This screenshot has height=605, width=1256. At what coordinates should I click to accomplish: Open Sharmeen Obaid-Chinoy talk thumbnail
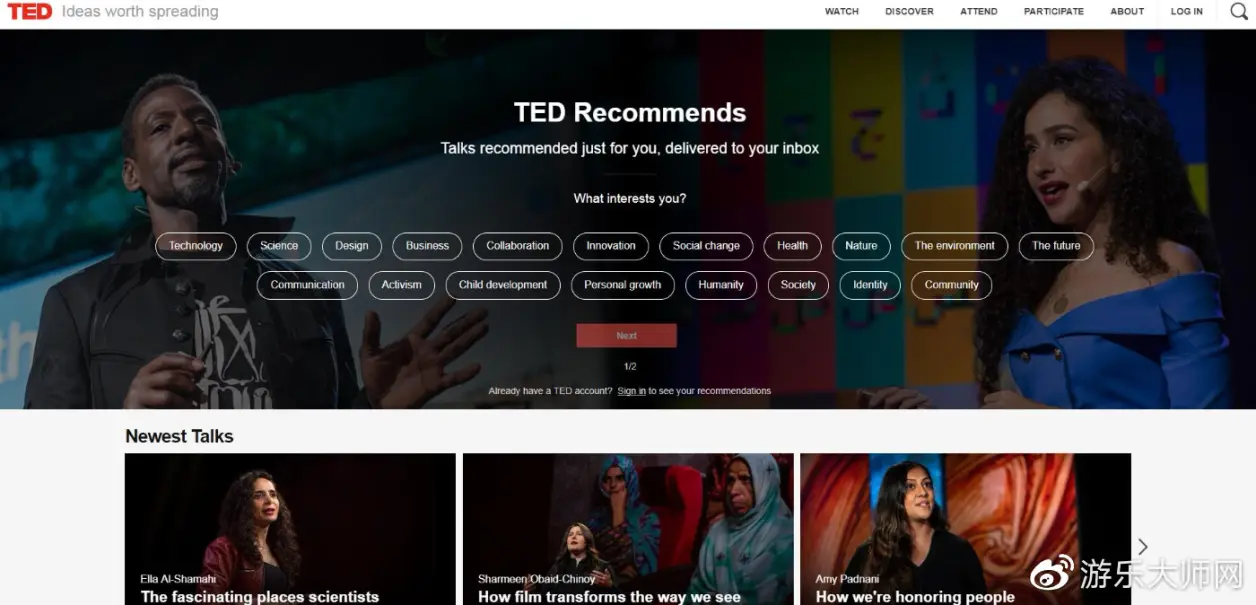point(628,529)
